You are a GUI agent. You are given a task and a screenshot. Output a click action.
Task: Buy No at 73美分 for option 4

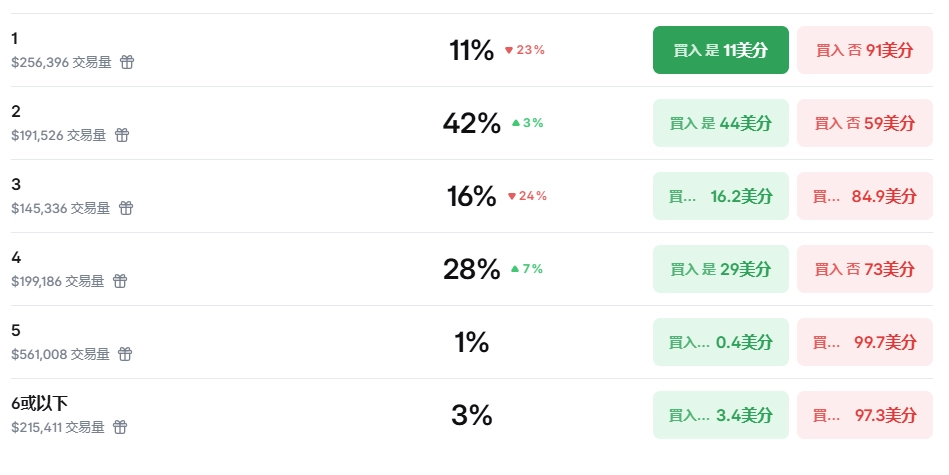pos(865,269)
